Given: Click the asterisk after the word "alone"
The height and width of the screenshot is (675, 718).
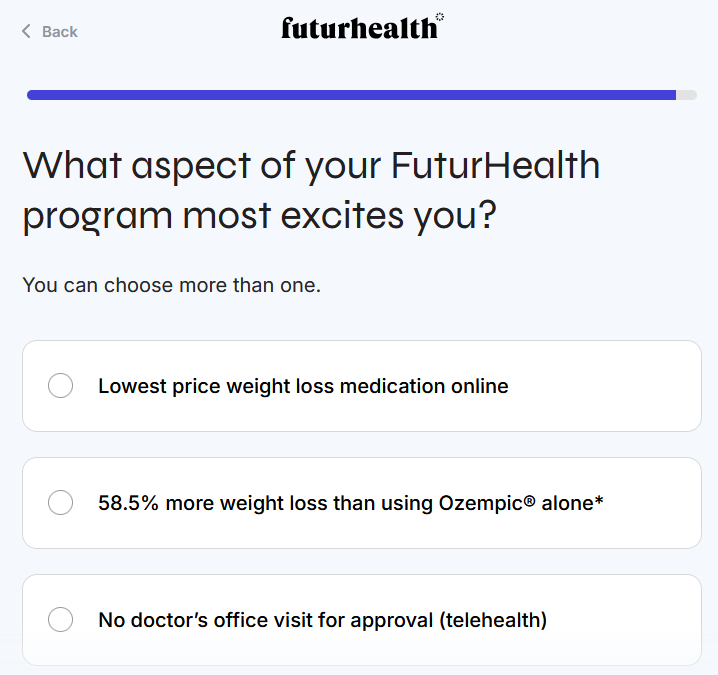Looking at the screenshot, I should pyautogui.click(x=599, y=501).
